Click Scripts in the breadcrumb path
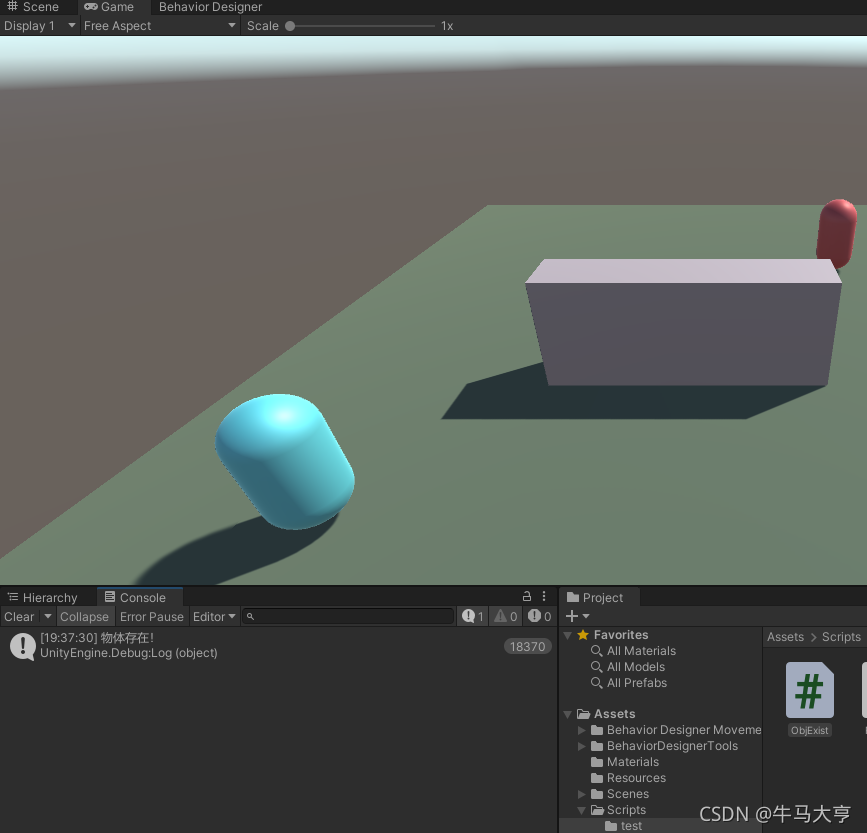Screen dimensions: 867x833 point(841,637)
